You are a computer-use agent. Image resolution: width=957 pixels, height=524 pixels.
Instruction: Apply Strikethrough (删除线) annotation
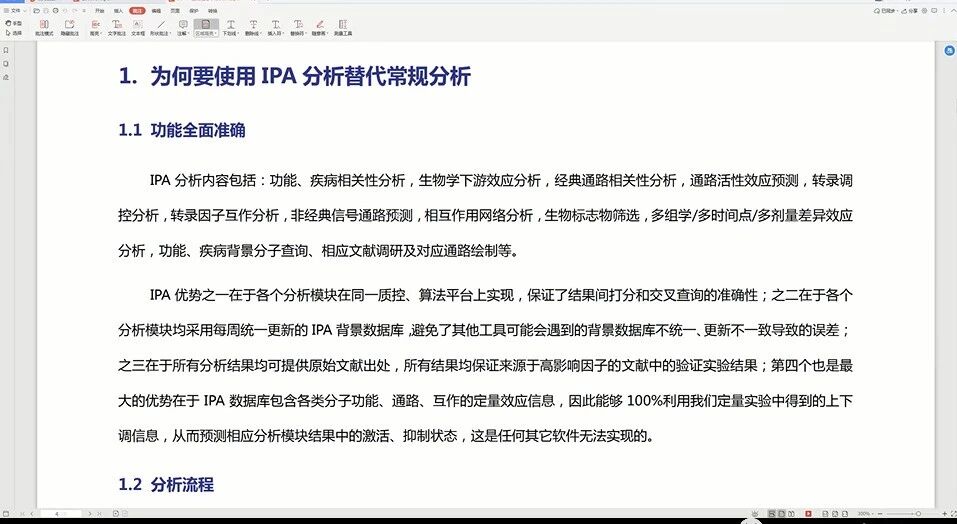click(253, 28)
